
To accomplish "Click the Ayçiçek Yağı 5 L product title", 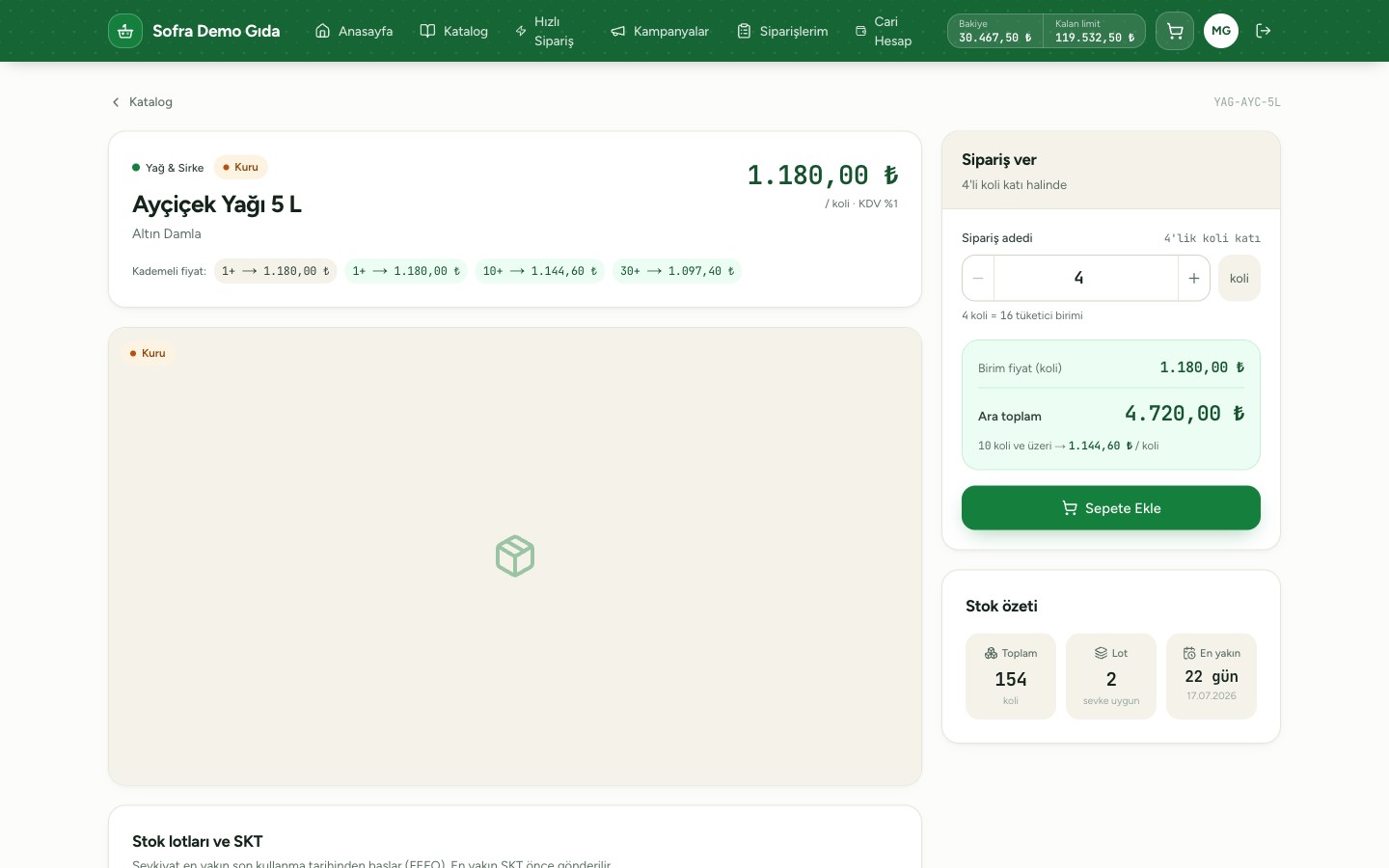I will click(x=217, y=204).
